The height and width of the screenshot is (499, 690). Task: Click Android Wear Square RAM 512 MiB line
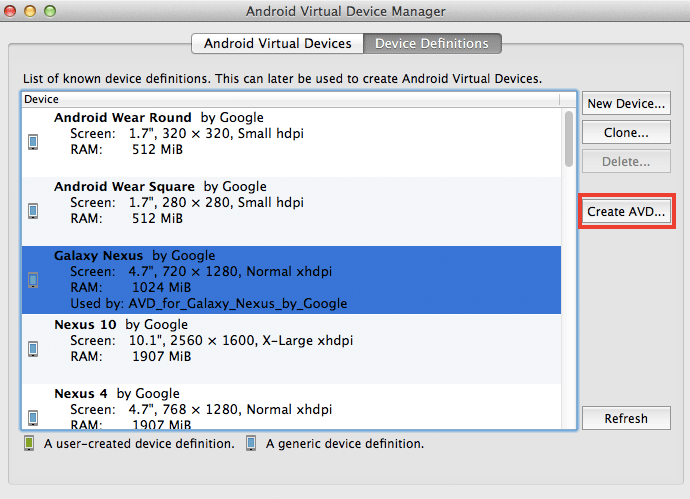126,219
